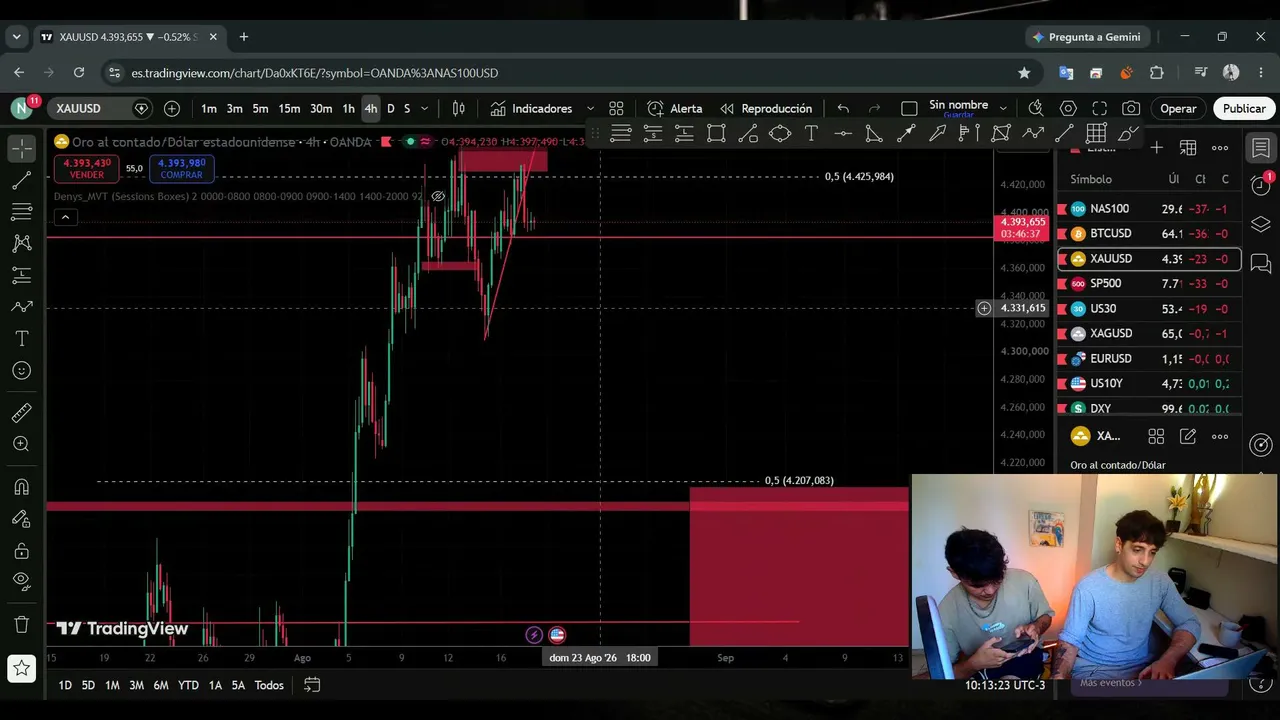Select the Text tool in left sidebar
The image size is (1280, 720).
pyautogui.click(x=22, y=339)
